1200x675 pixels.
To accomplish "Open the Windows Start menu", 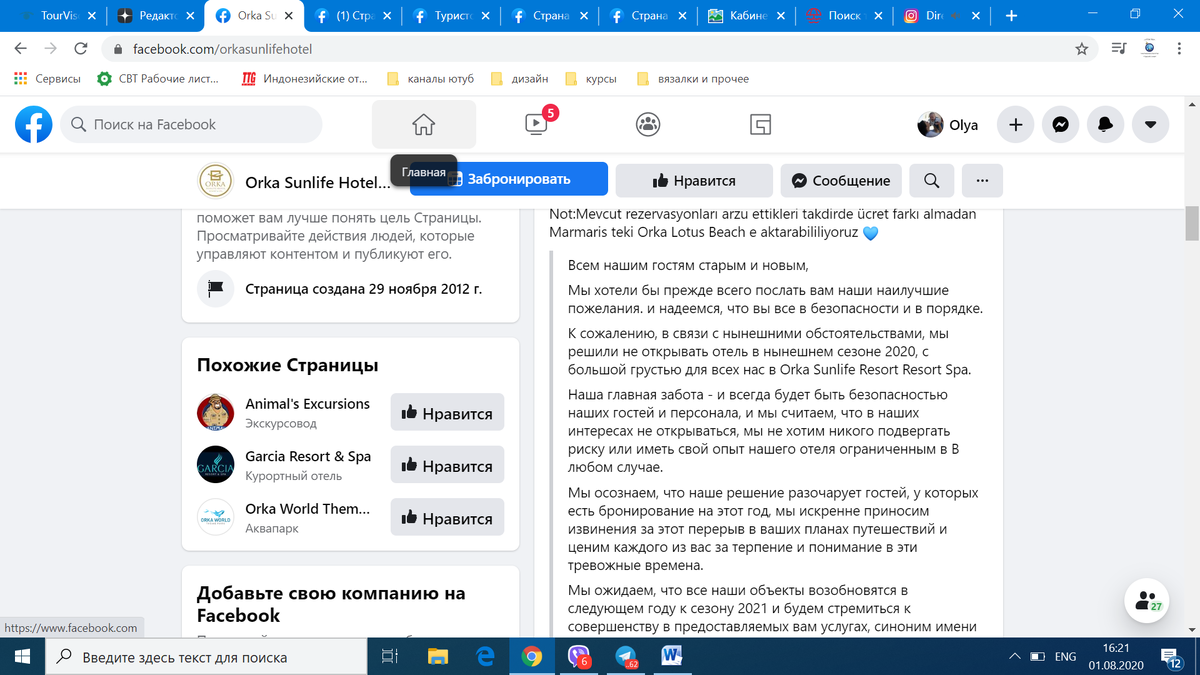I will click(23, 657).
